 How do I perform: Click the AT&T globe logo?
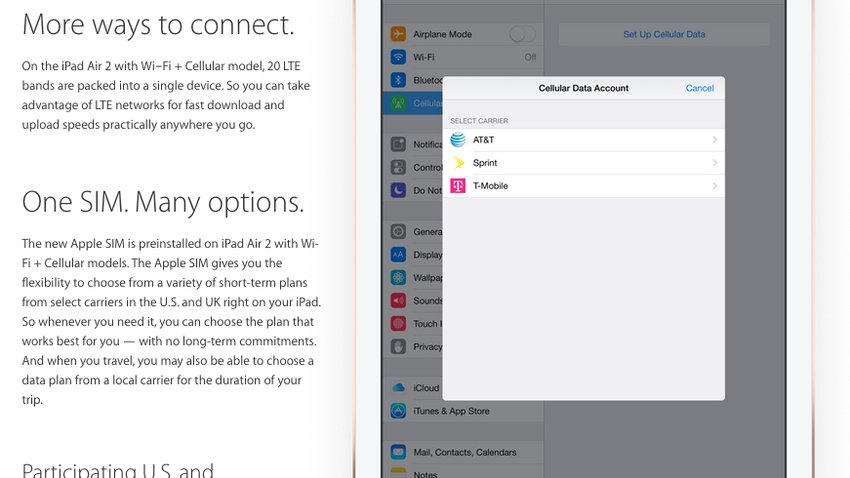tap(458, 140)
